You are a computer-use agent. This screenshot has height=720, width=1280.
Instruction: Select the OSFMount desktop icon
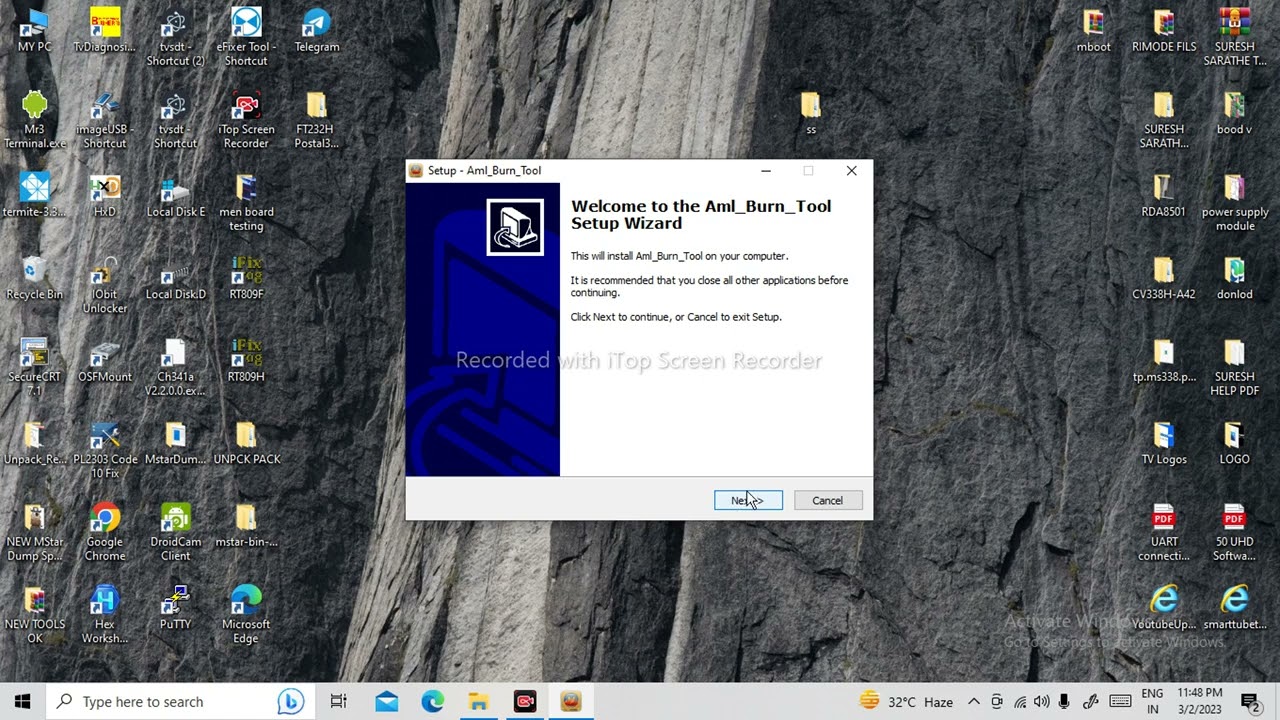[x=105, y=360]
